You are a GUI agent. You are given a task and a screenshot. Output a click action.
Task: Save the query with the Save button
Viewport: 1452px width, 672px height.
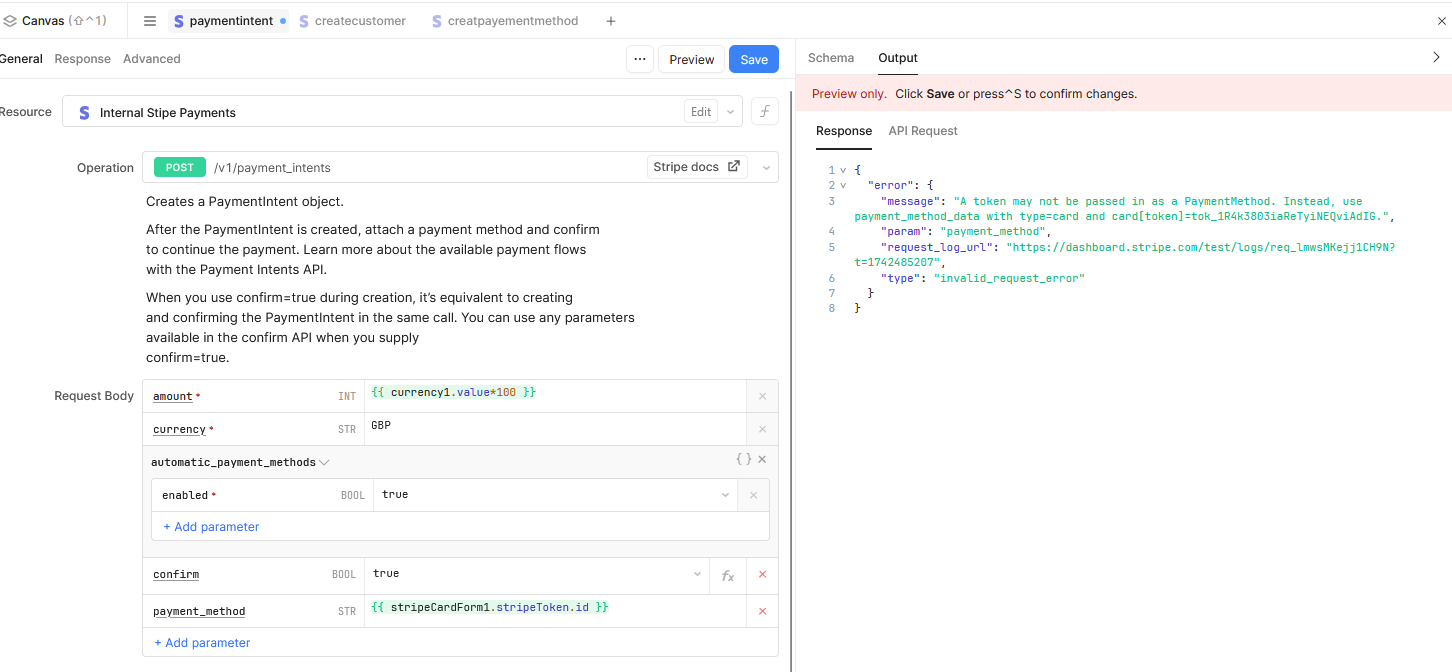[x=754, y=59]
